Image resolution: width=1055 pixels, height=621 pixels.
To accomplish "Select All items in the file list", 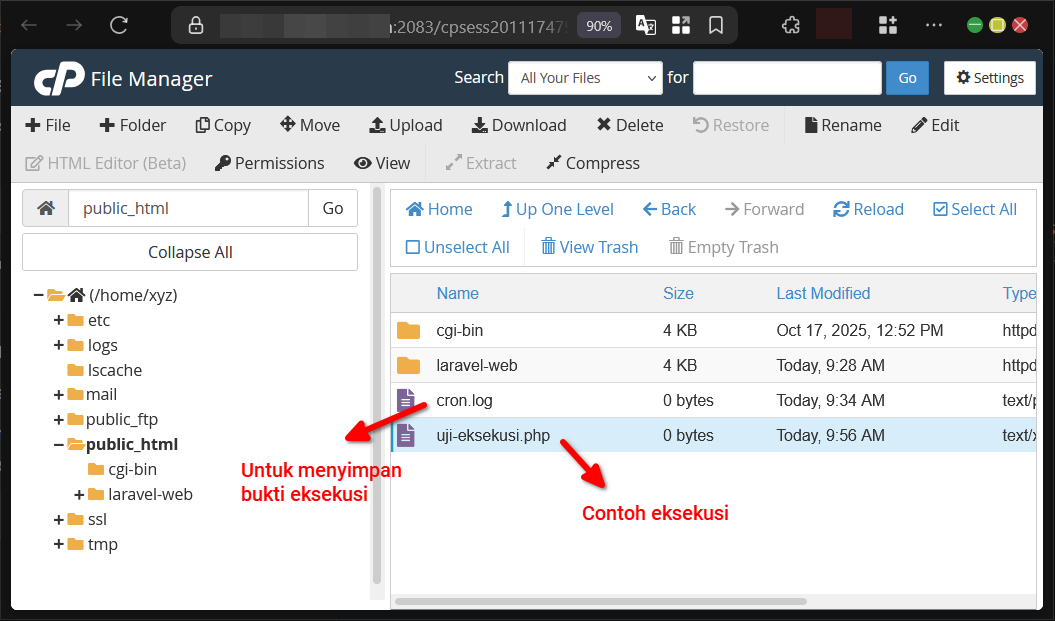I will (x=973, y=209).
